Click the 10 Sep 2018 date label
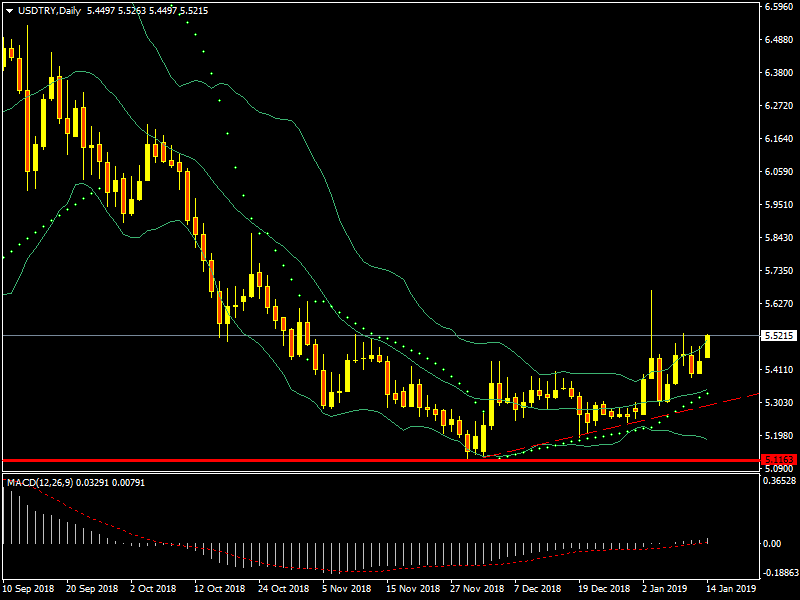Screen dimensions: 800x600 [27, 590]
